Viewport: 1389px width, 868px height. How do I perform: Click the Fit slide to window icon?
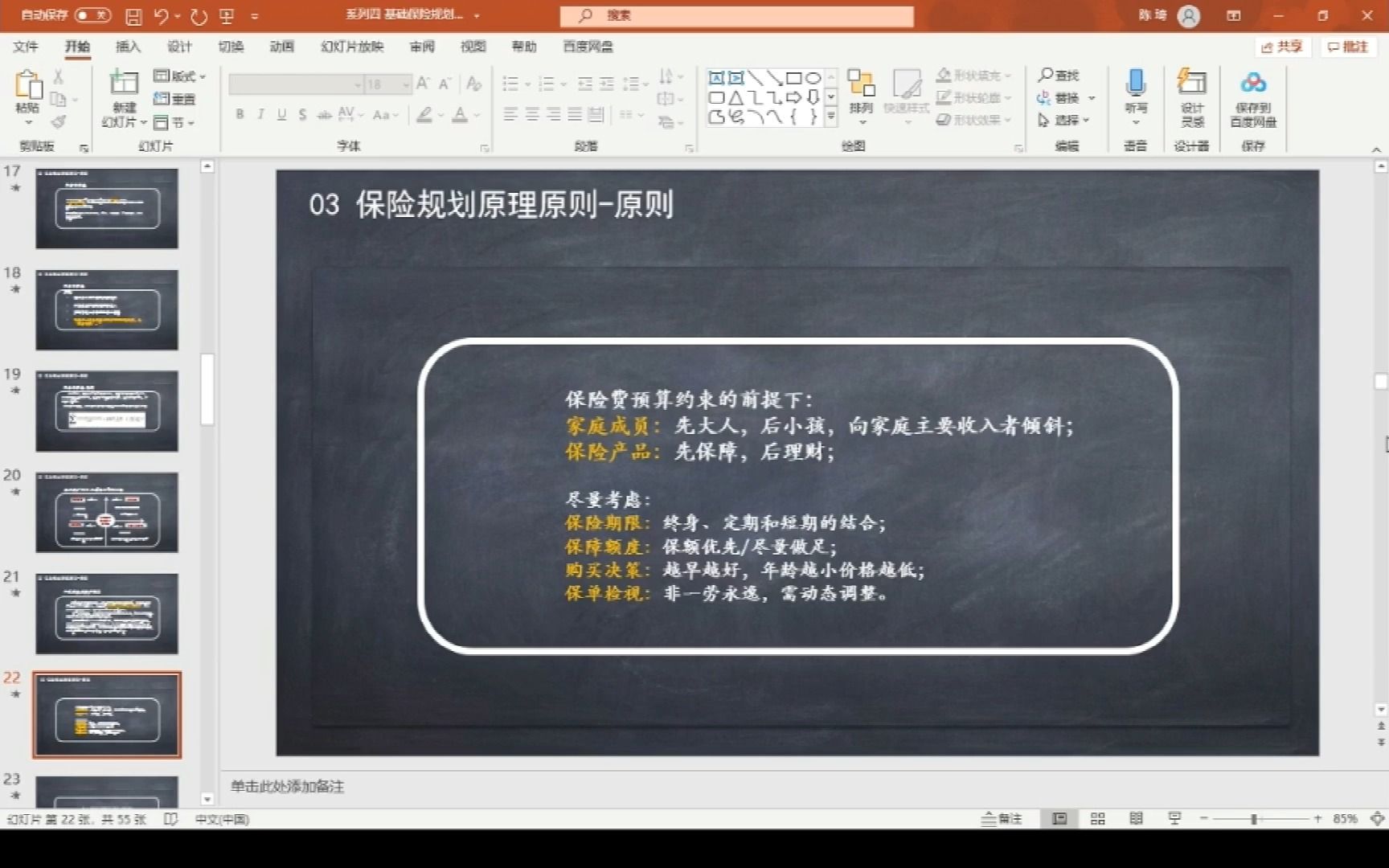(1377, 819)
